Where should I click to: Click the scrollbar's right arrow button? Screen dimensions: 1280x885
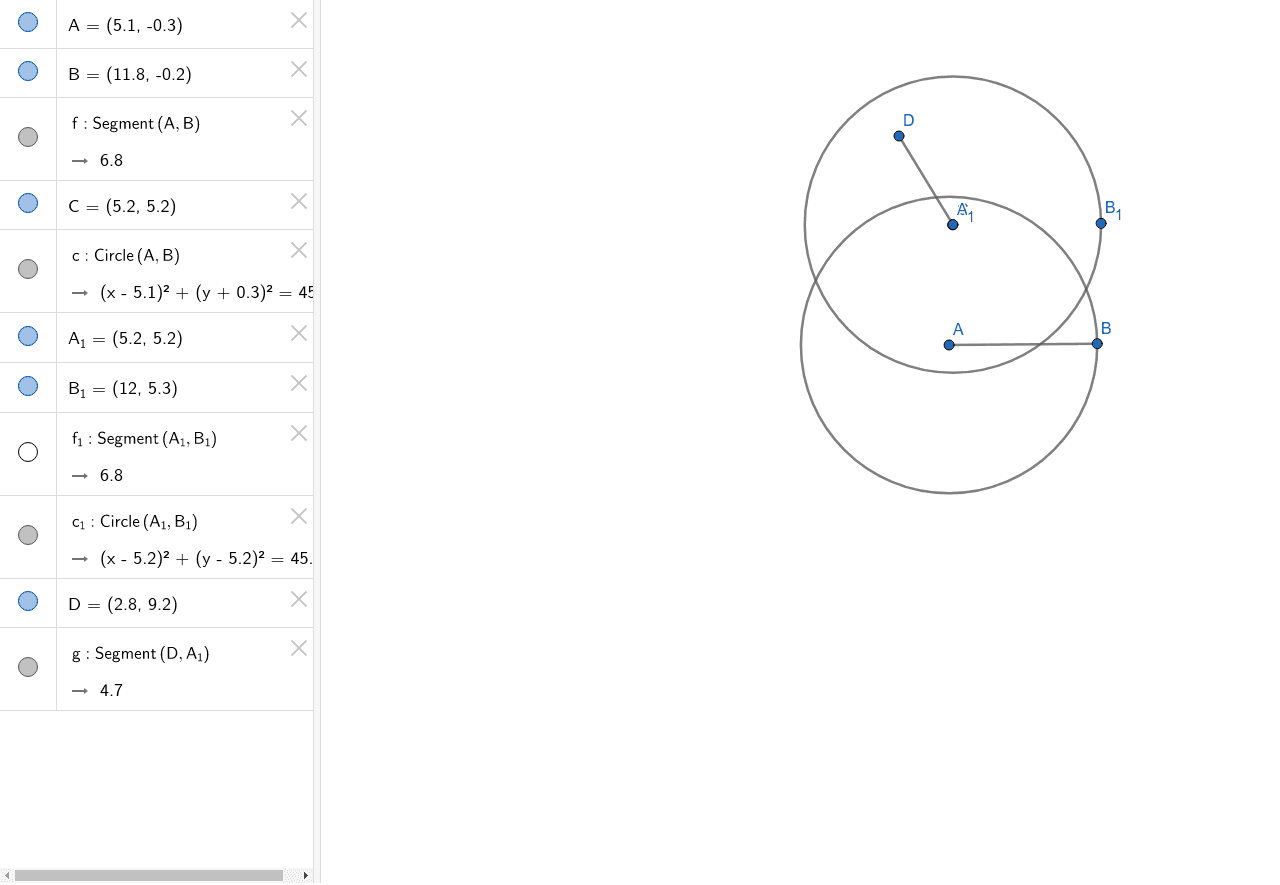click(306, 875)
